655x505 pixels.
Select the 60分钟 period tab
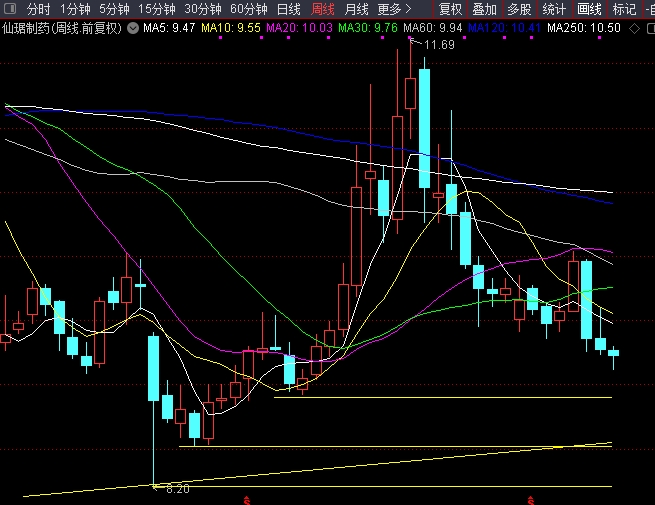pyautogui.click(x=249, y=9)
